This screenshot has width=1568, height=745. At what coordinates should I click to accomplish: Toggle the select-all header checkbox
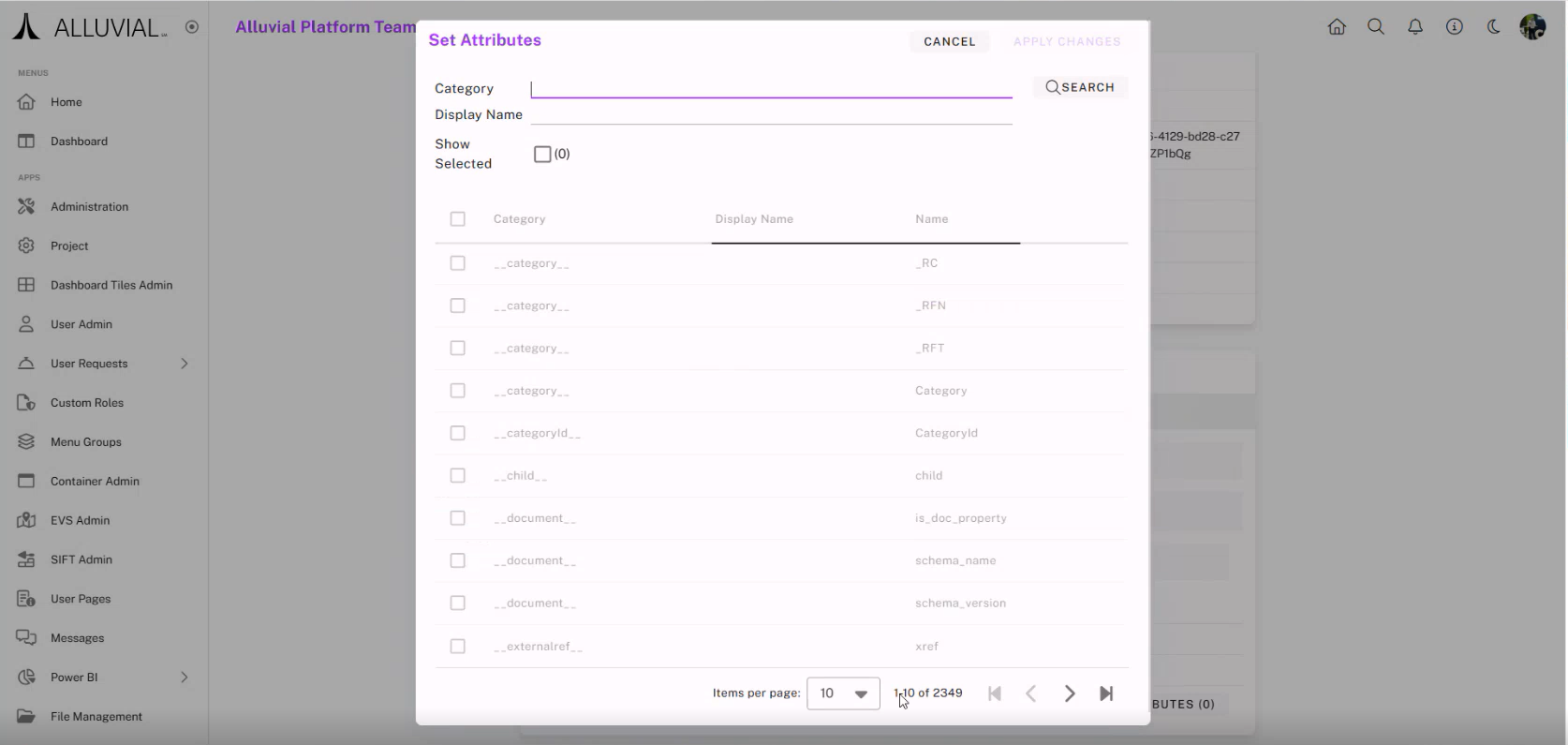coord(457,219)
